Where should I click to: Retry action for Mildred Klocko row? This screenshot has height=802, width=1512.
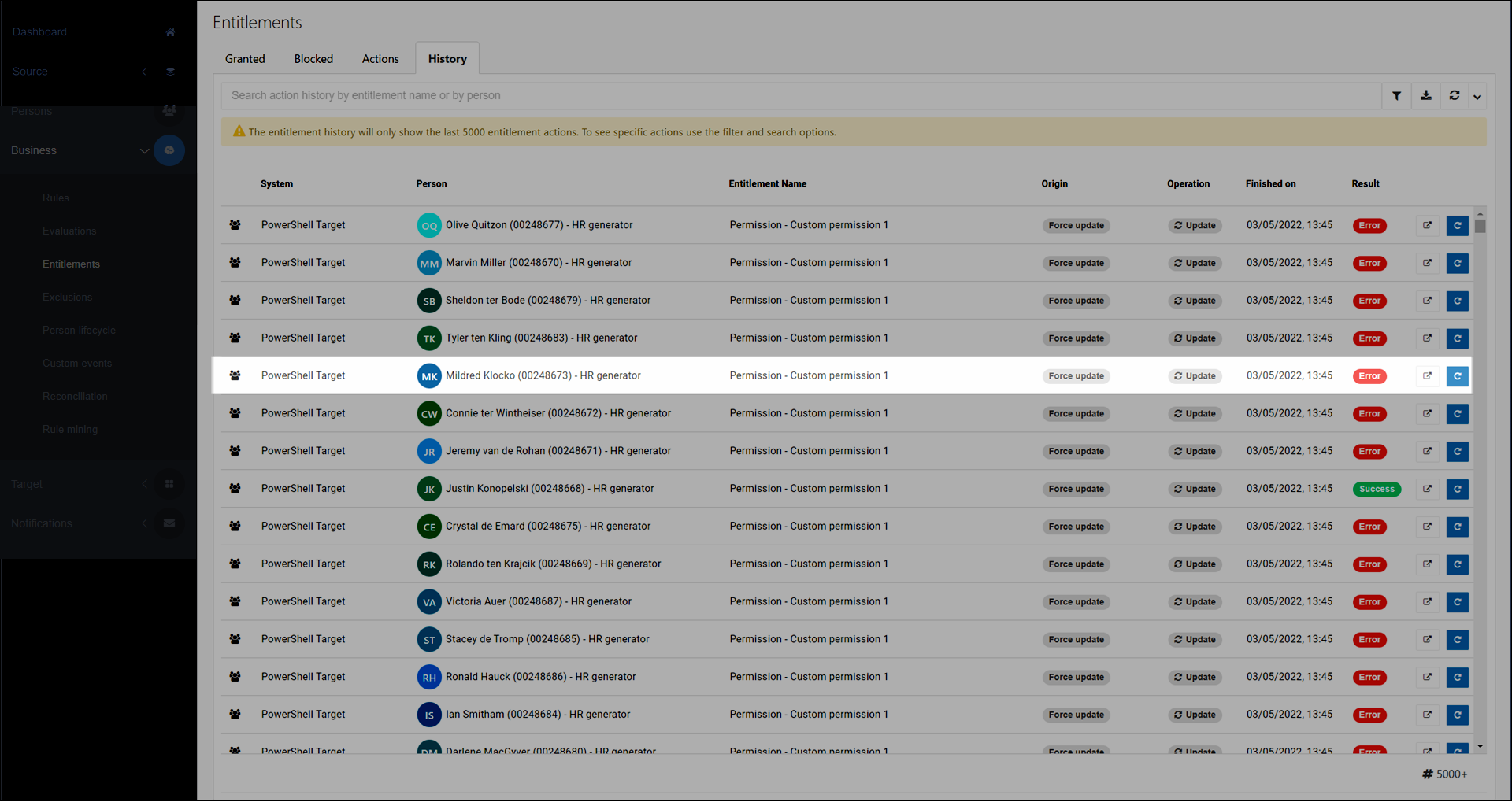(1457, 376)
